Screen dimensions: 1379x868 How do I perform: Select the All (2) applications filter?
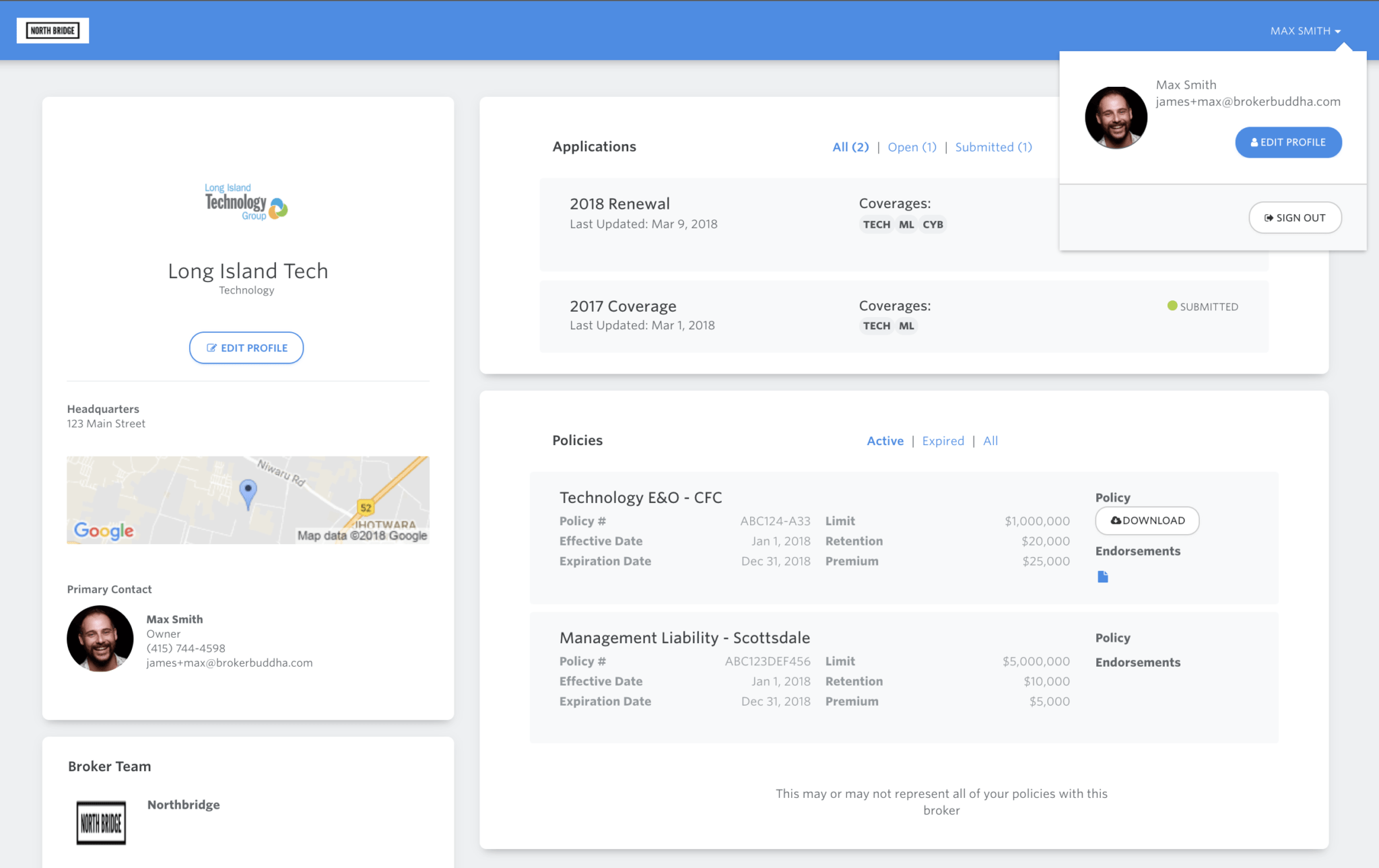[x=850, y=147]
